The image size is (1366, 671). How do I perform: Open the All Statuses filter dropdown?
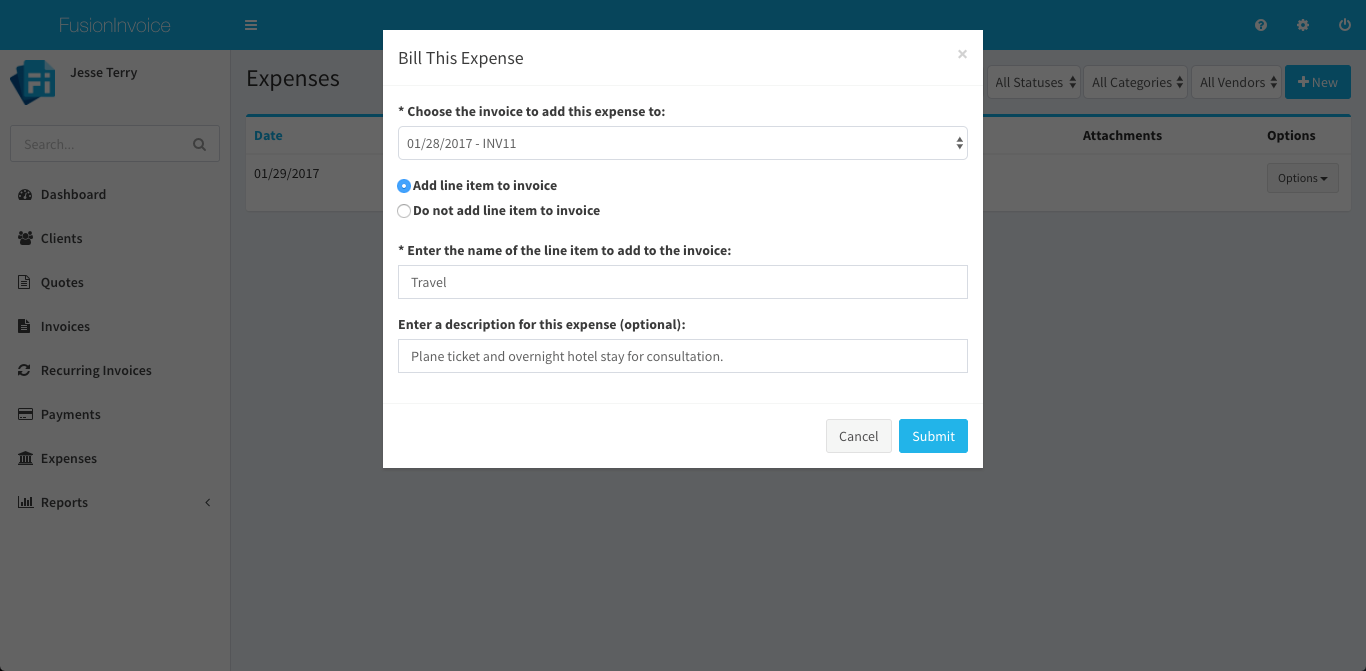point(1035,83)
